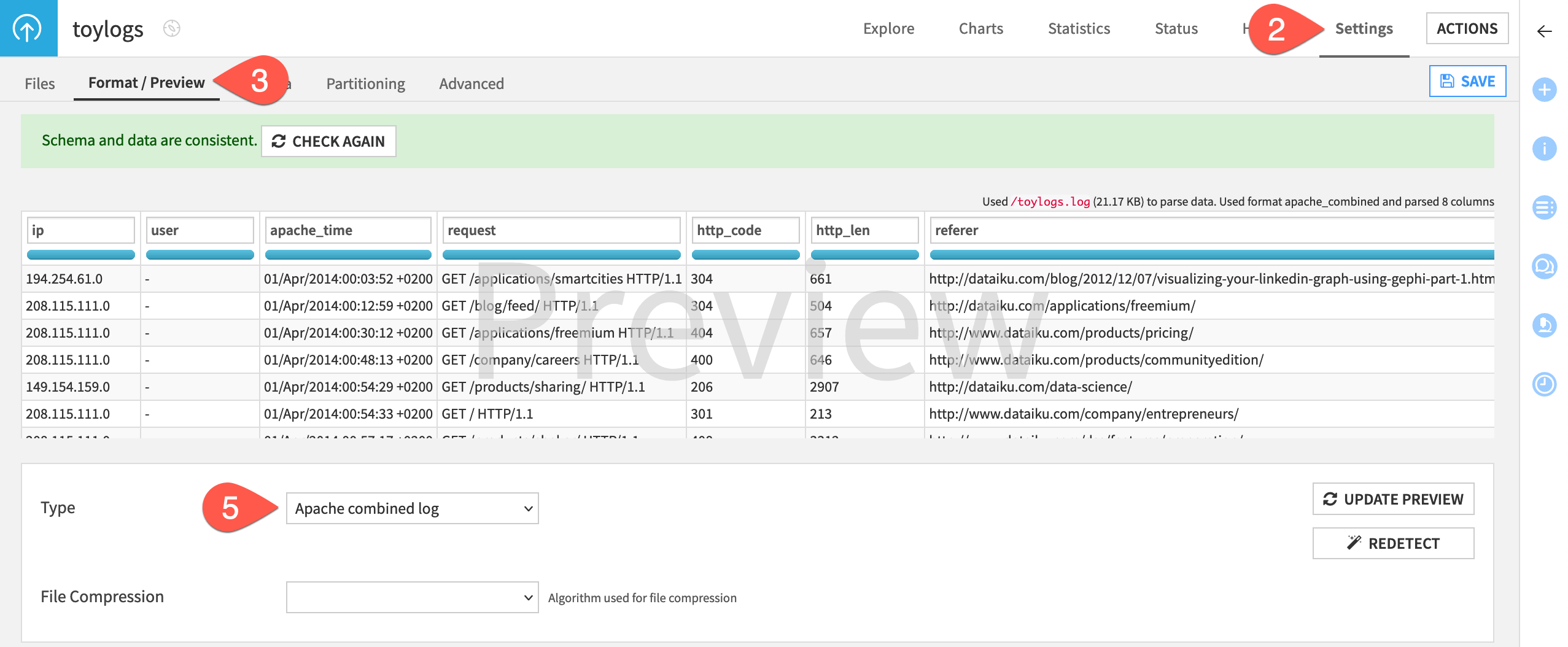
Task: Switch to the Advanced settings tab
Action: (x=471, y=83)
